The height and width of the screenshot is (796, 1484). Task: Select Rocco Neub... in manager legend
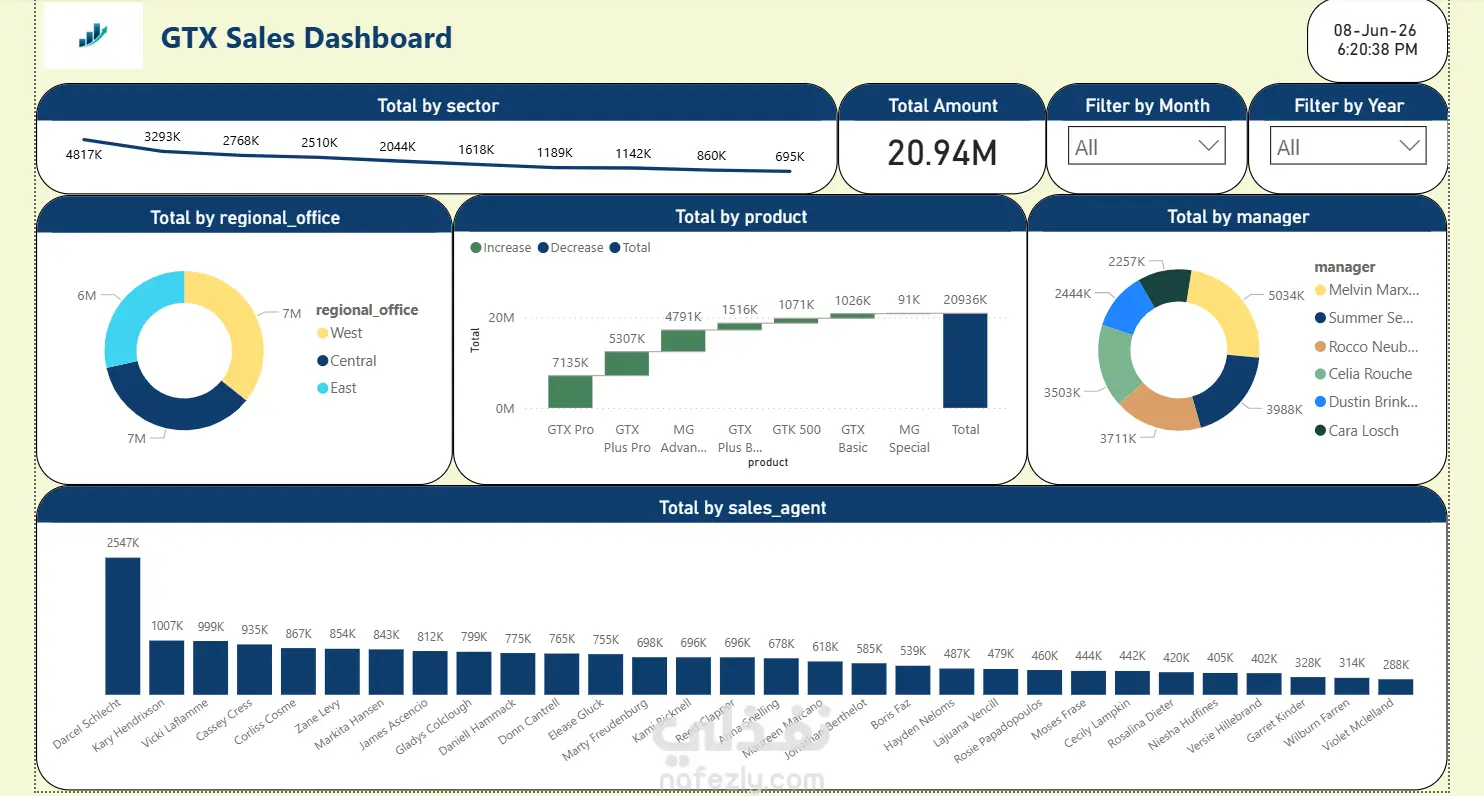(x=1366, y=347)
